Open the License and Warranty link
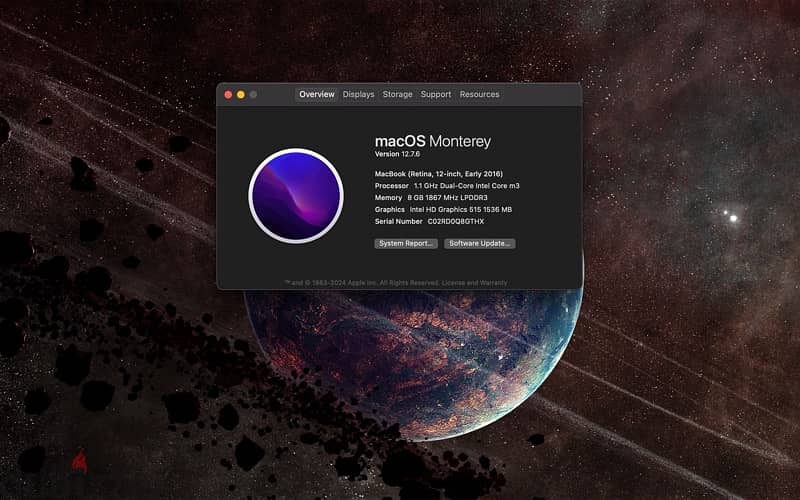Image resolution: width=800 pixels, height=500 pixels. pyautogui.click(x=474, y=283)
